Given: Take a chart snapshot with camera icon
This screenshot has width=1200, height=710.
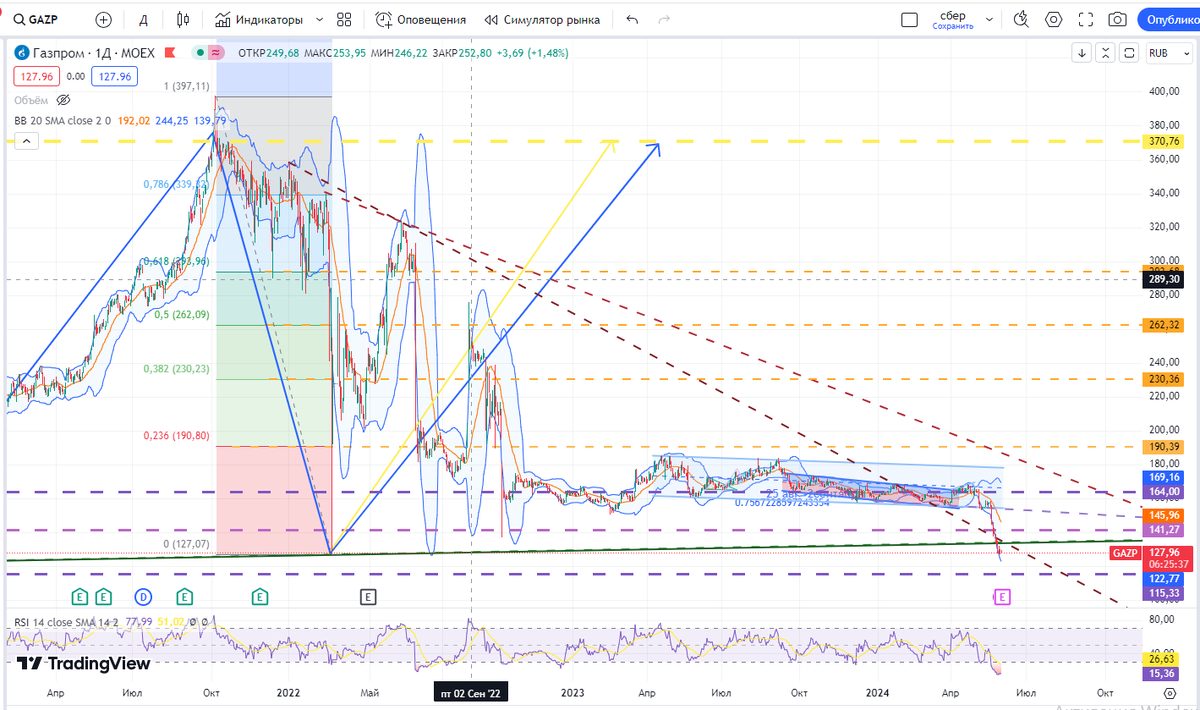Looking at the screenshot, I should point(1118,19).
